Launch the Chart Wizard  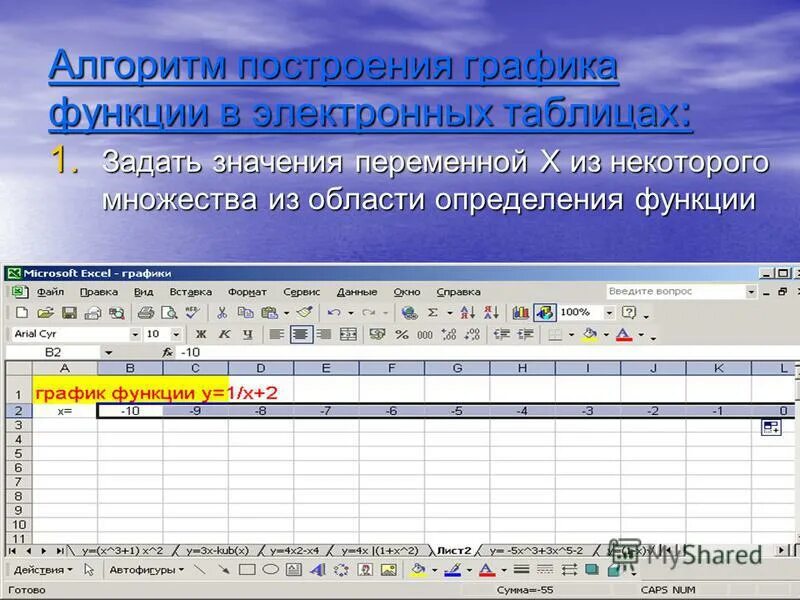[x=521, y=310]
